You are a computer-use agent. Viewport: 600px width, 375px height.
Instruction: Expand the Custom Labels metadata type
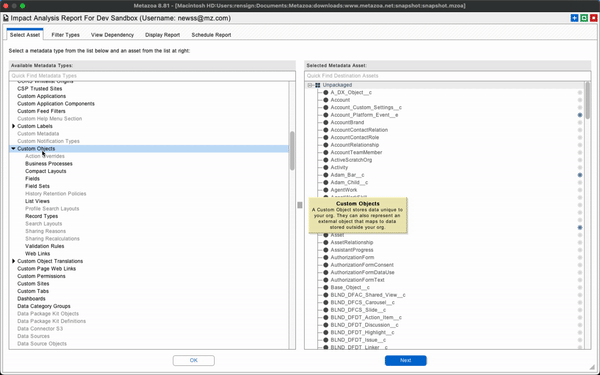point(13,126)
